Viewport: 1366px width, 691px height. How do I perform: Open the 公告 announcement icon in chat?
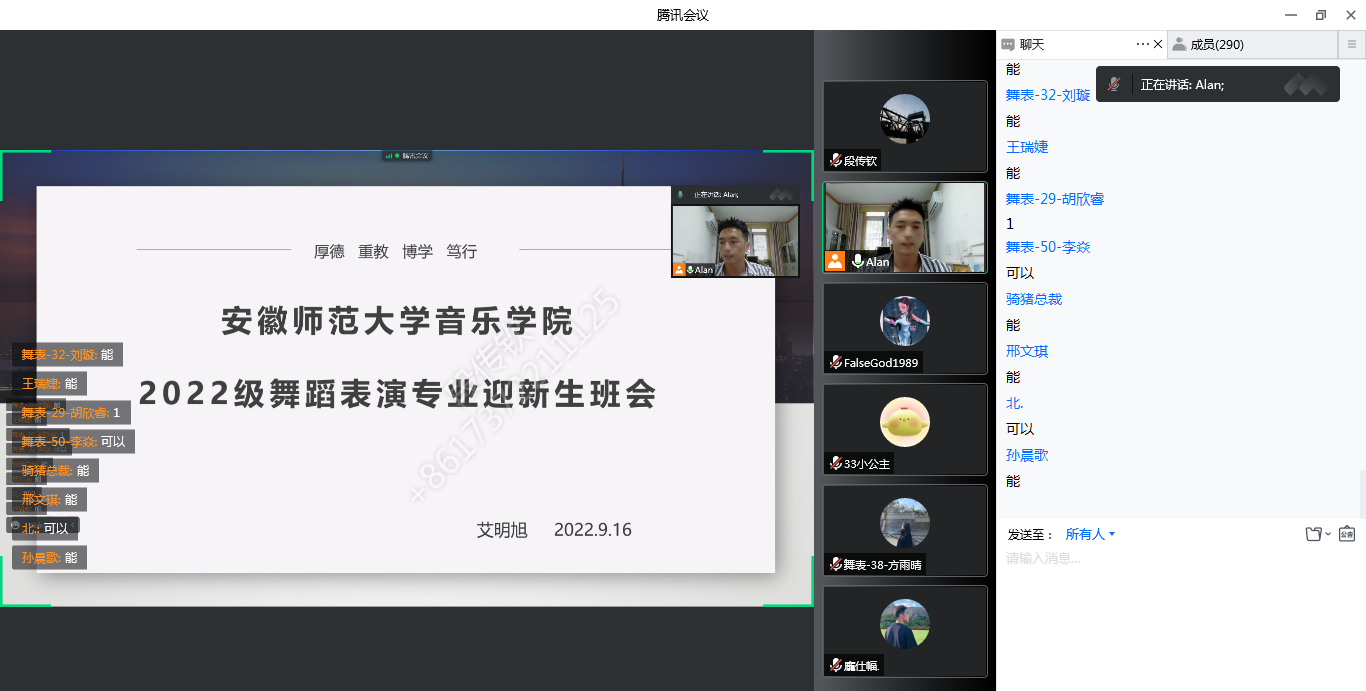click(x=1346, y=534)
